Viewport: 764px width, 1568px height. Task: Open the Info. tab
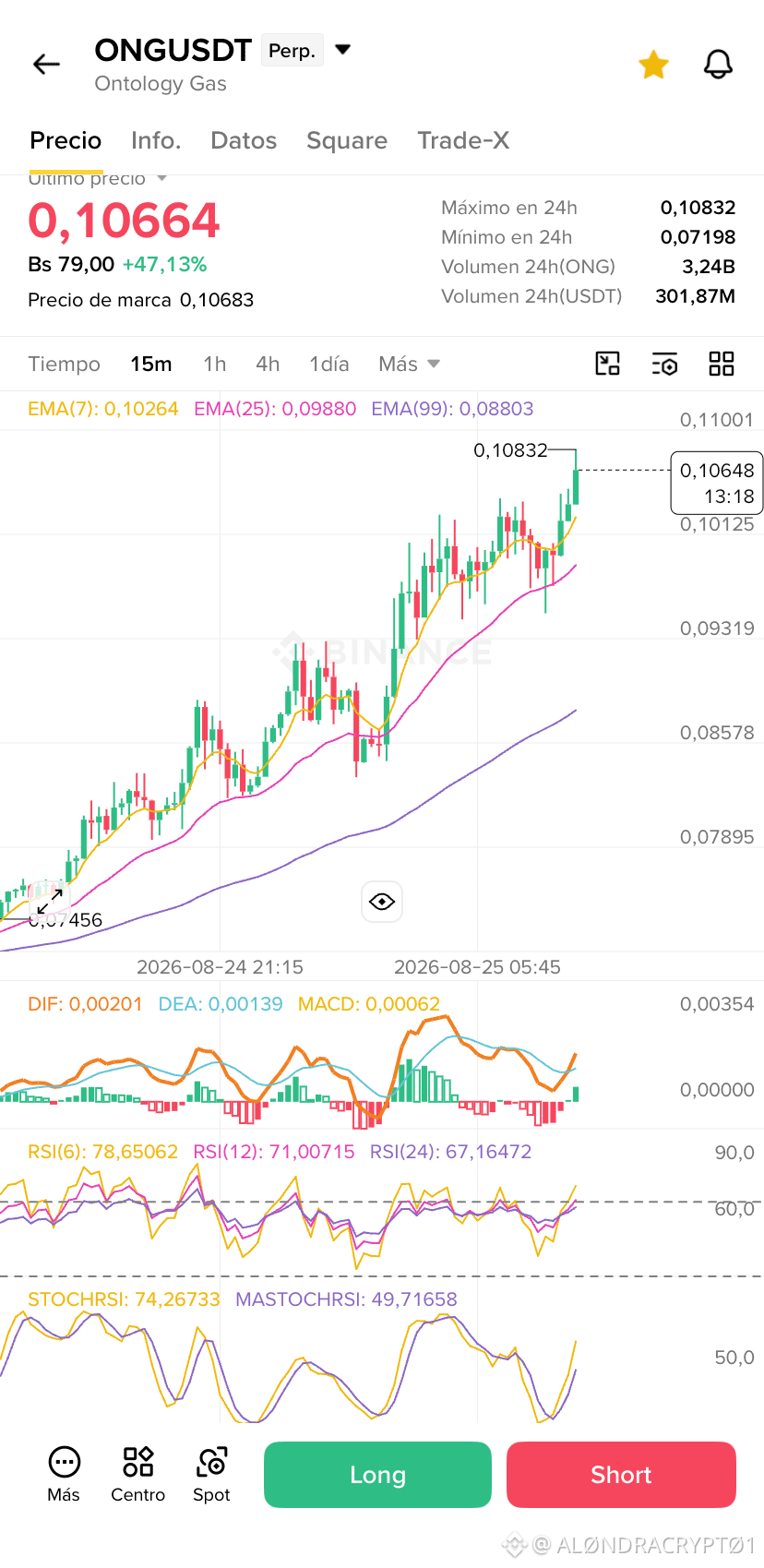tap(156, 140)
